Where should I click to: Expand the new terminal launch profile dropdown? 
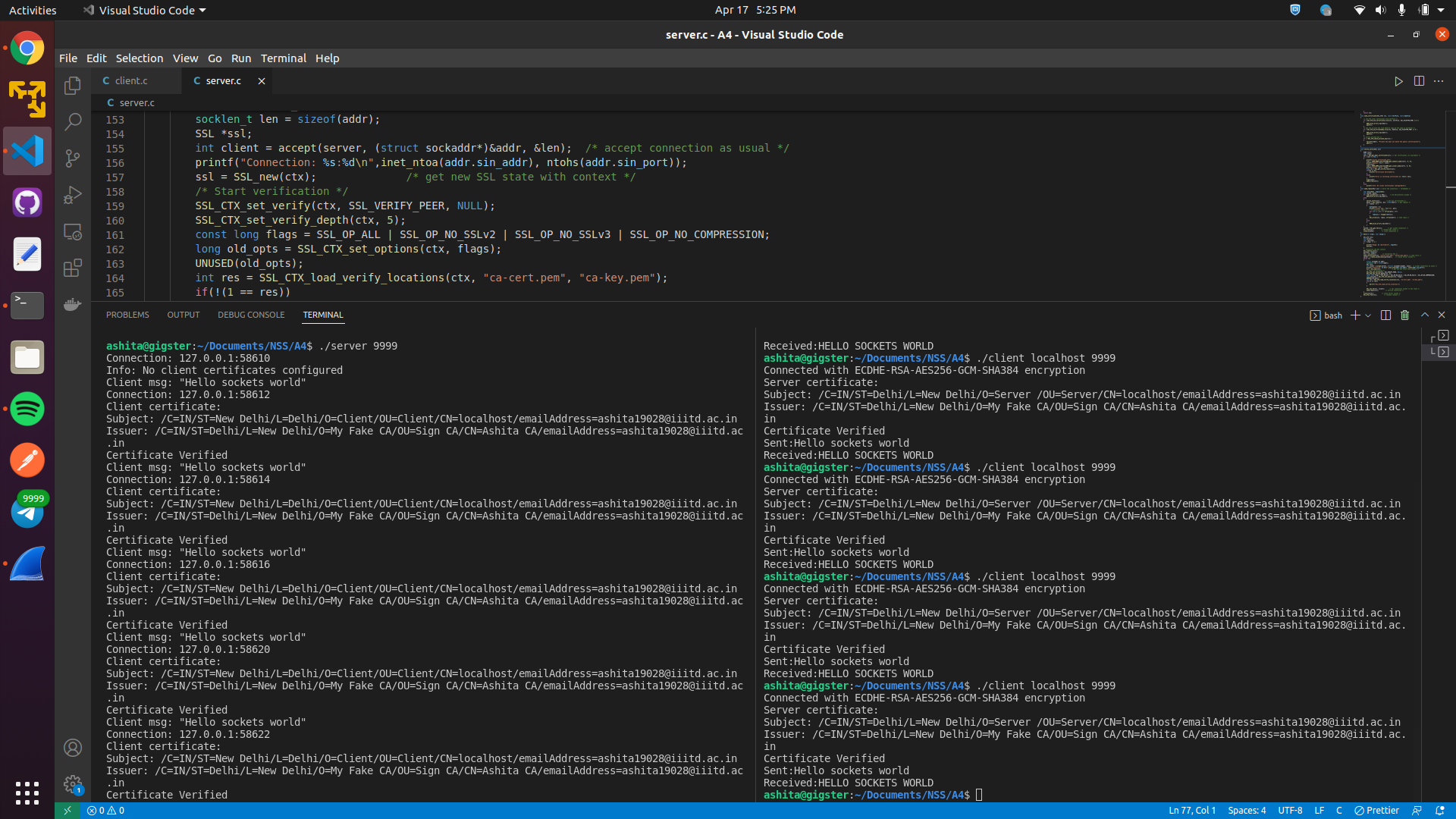click(1368, 315)
